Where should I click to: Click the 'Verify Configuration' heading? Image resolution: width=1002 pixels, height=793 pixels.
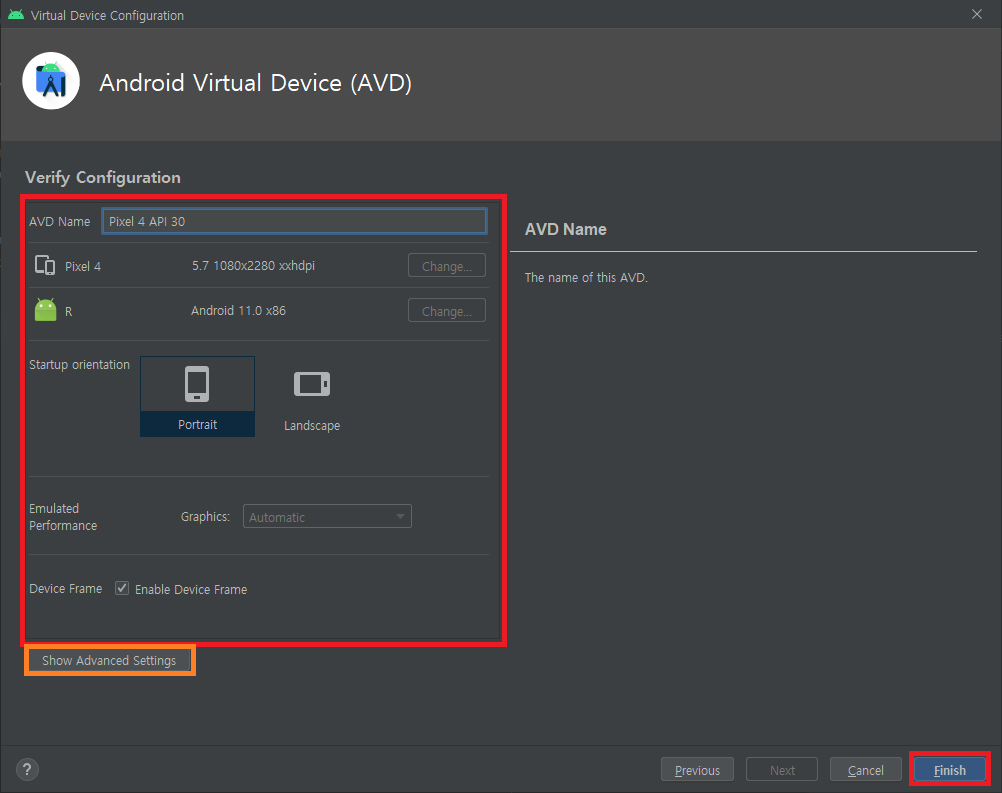tap(103, 177)
